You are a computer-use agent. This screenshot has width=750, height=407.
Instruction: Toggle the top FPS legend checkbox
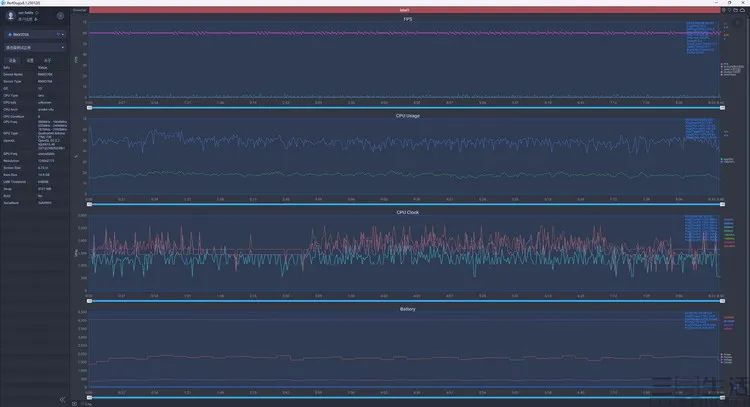(x=722, y=64)
